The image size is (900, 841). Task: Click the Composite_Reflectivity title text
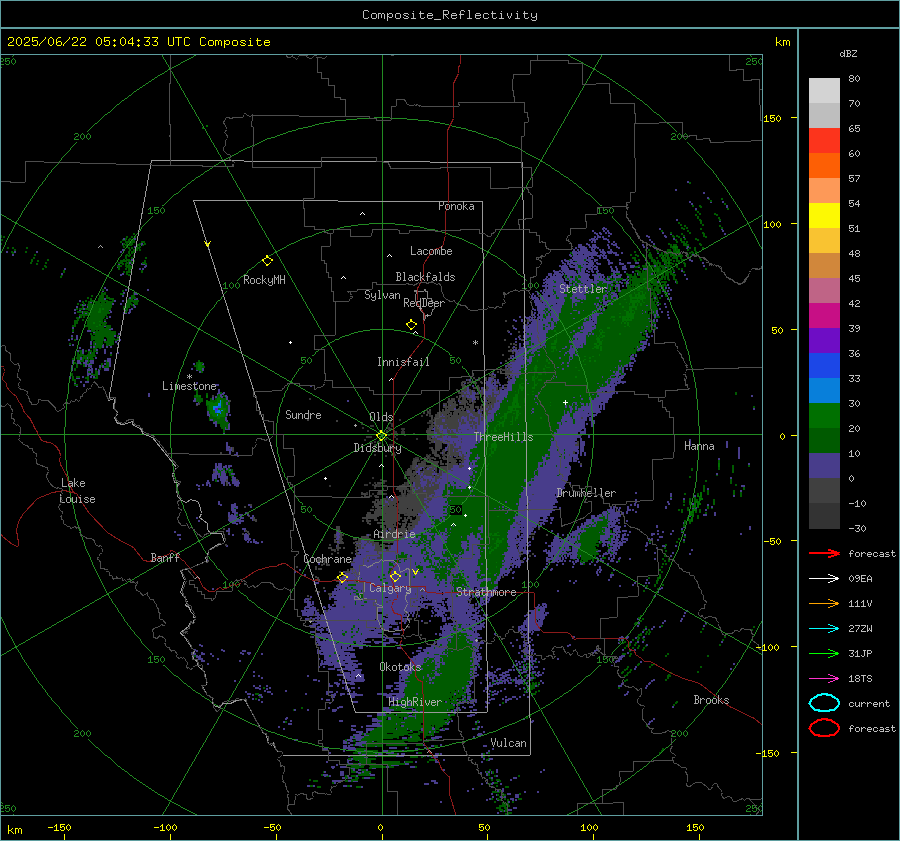pos(450,15)
